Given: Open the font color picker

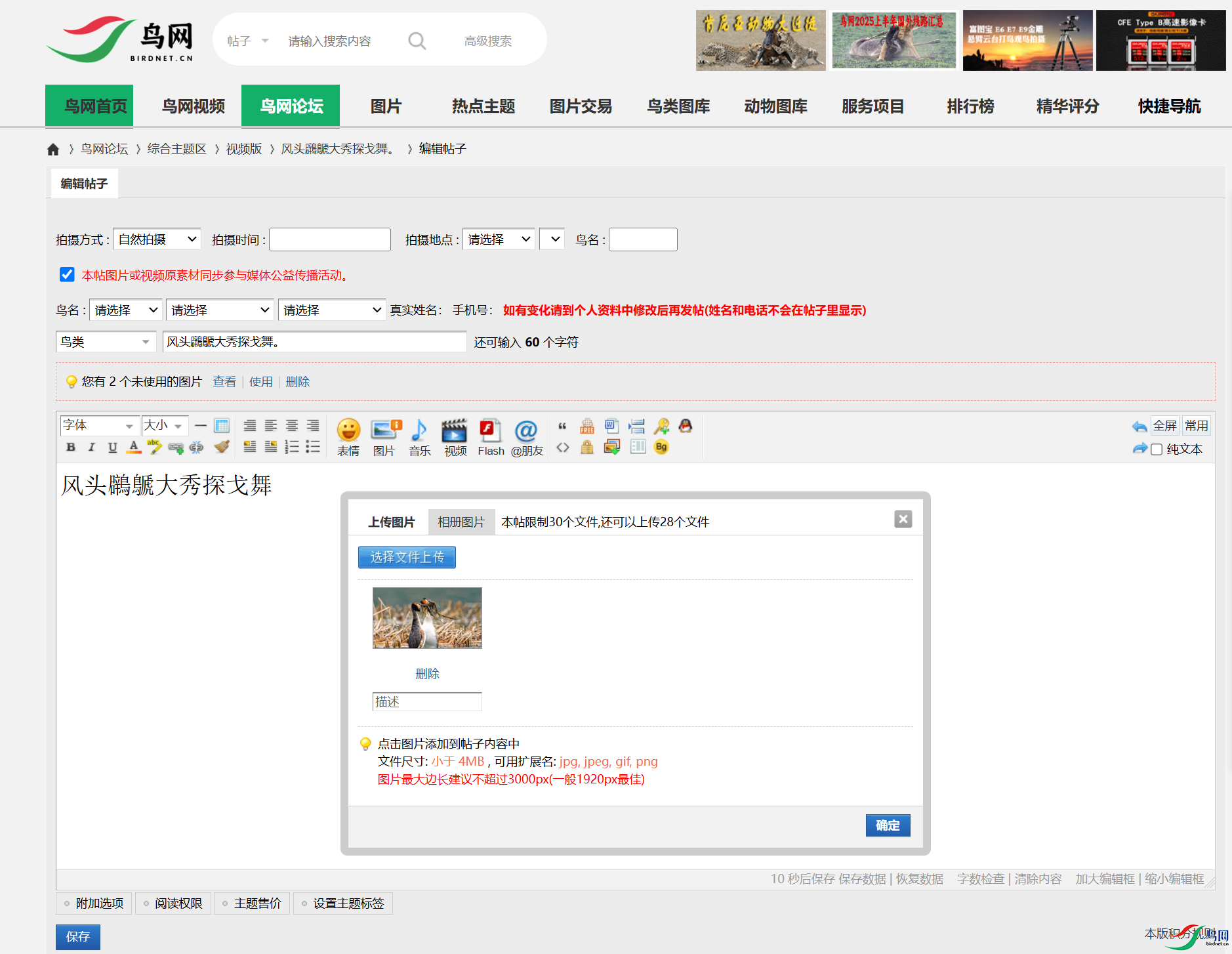Looking at the screenshot, I should click(x=134, y=447).
